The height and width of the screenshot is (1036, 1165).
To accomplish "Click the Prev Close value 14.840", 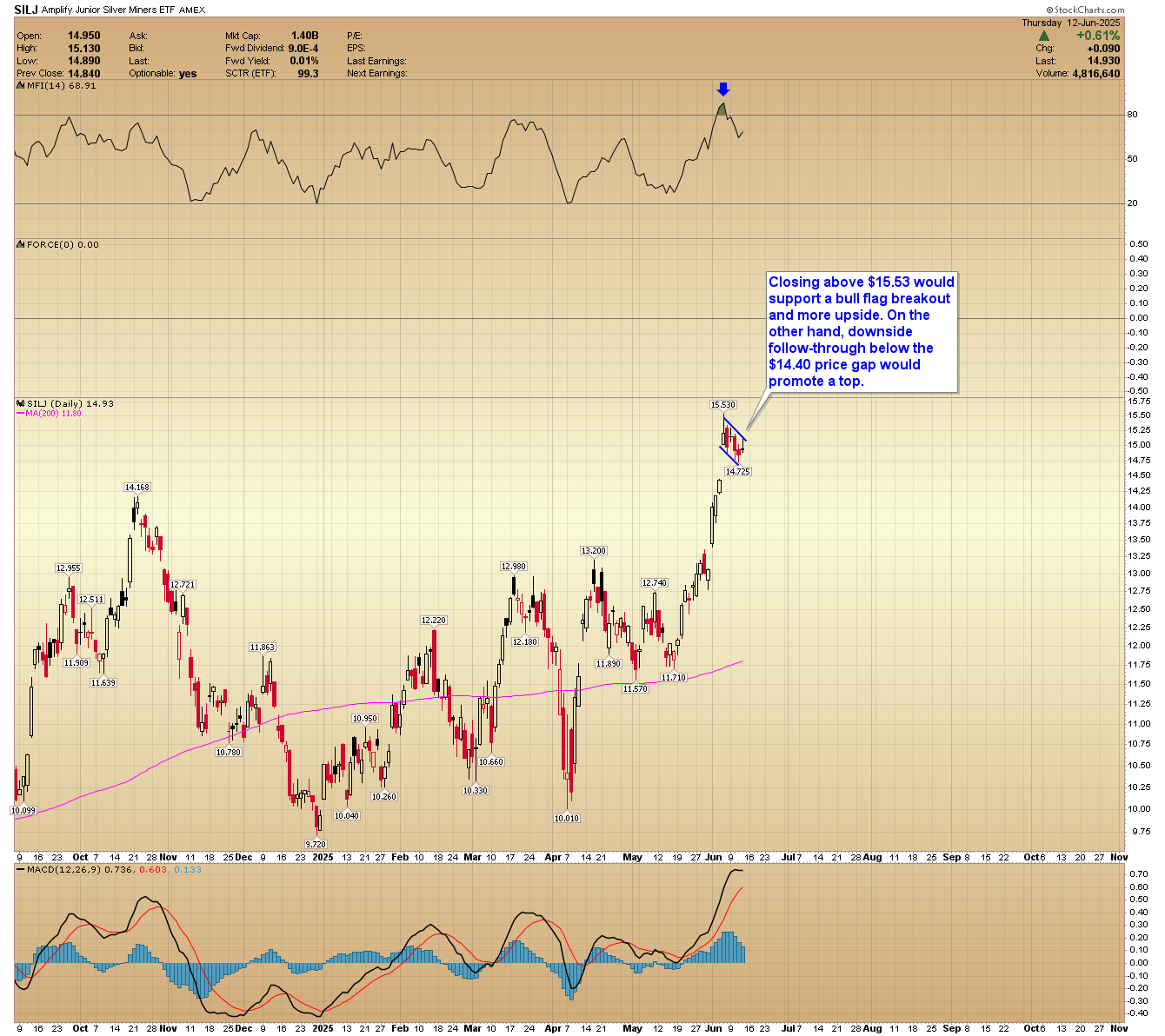I will (84, 74).
